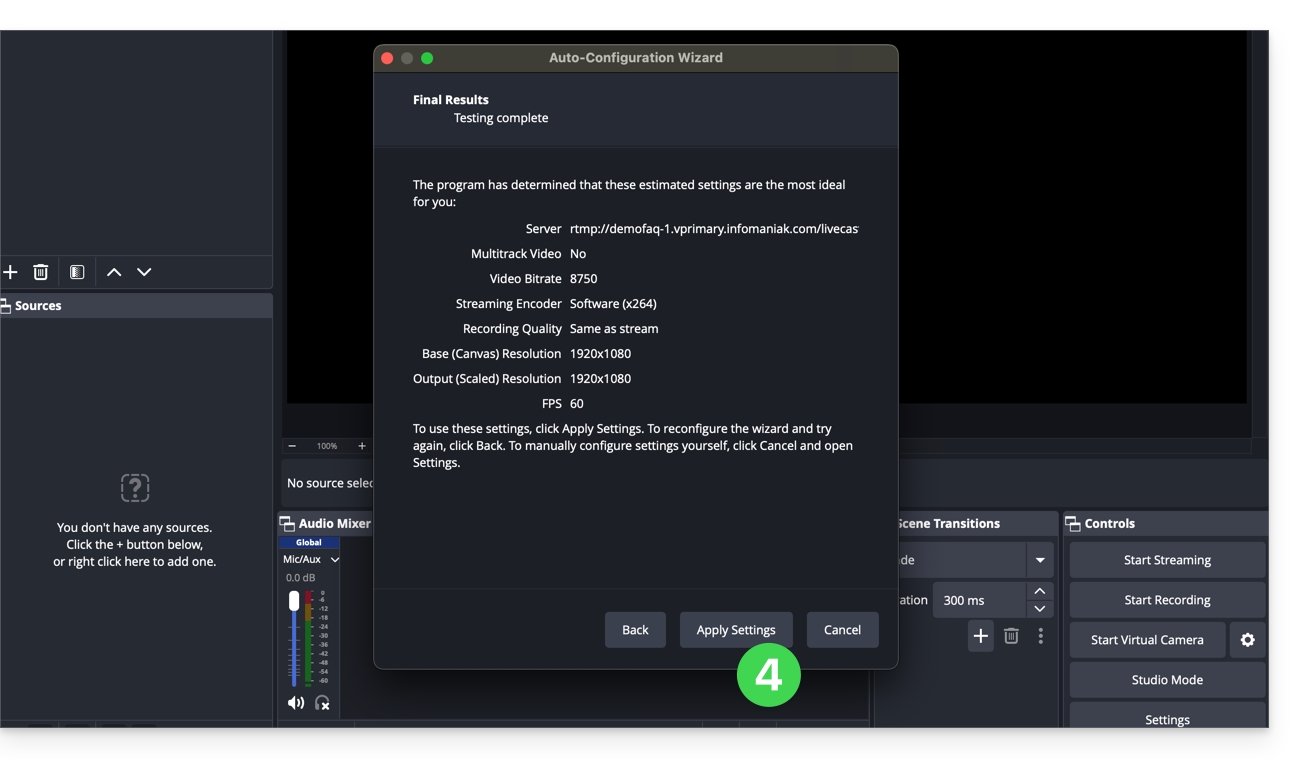Viewport: 1299px width, 758px height.
Task: Click the add scene plus icon above Sources
Action: 11,272
